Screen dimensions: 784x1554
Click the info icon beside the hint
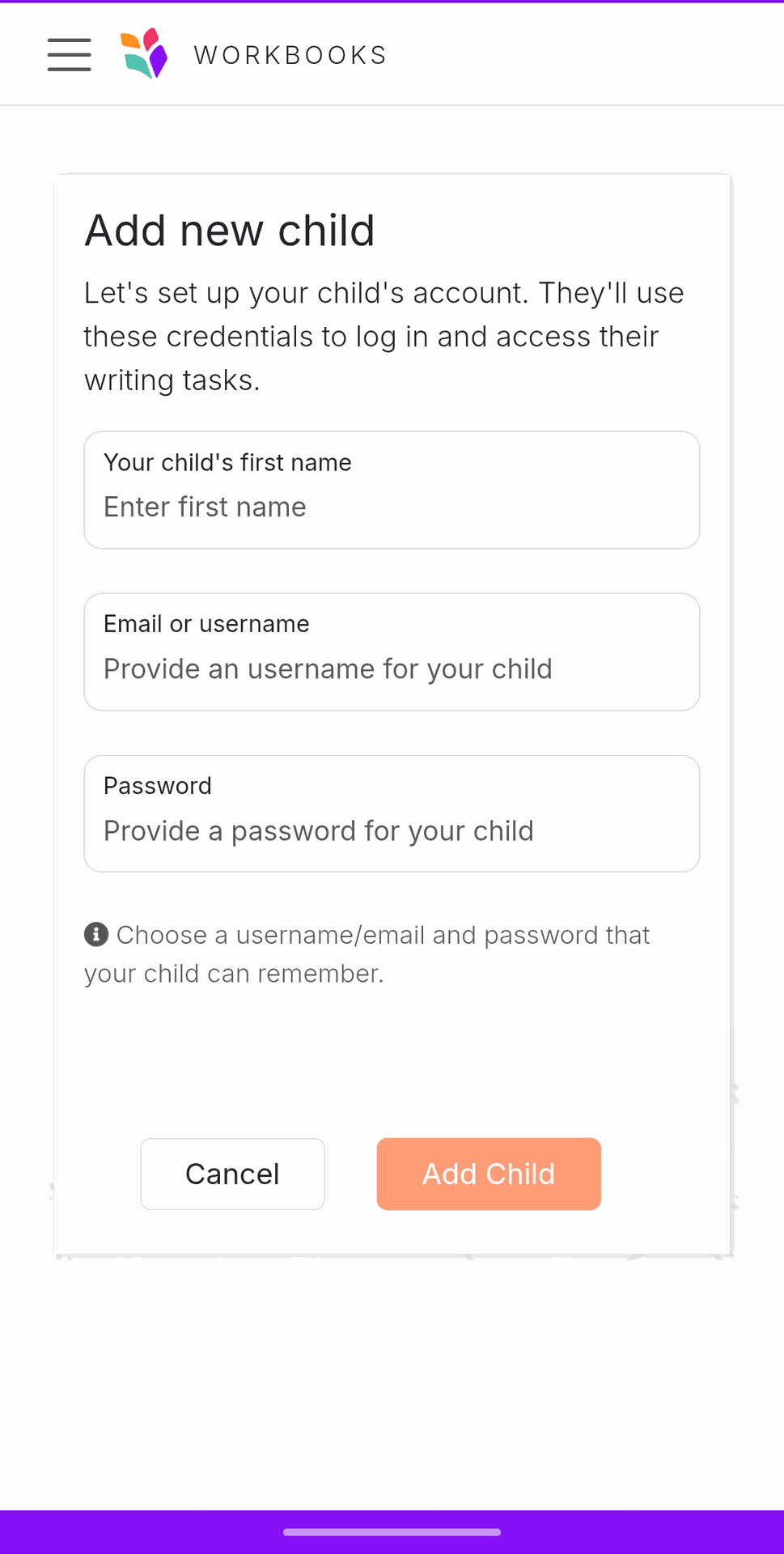[96, 935]
